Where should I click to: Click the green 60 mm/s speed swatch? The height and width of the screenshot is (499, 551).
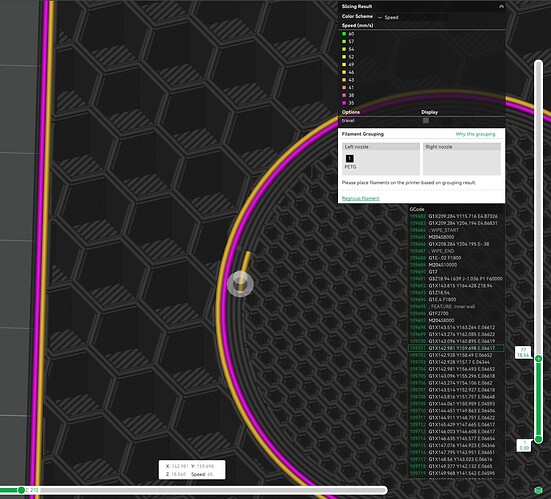[x=344, y=34]
